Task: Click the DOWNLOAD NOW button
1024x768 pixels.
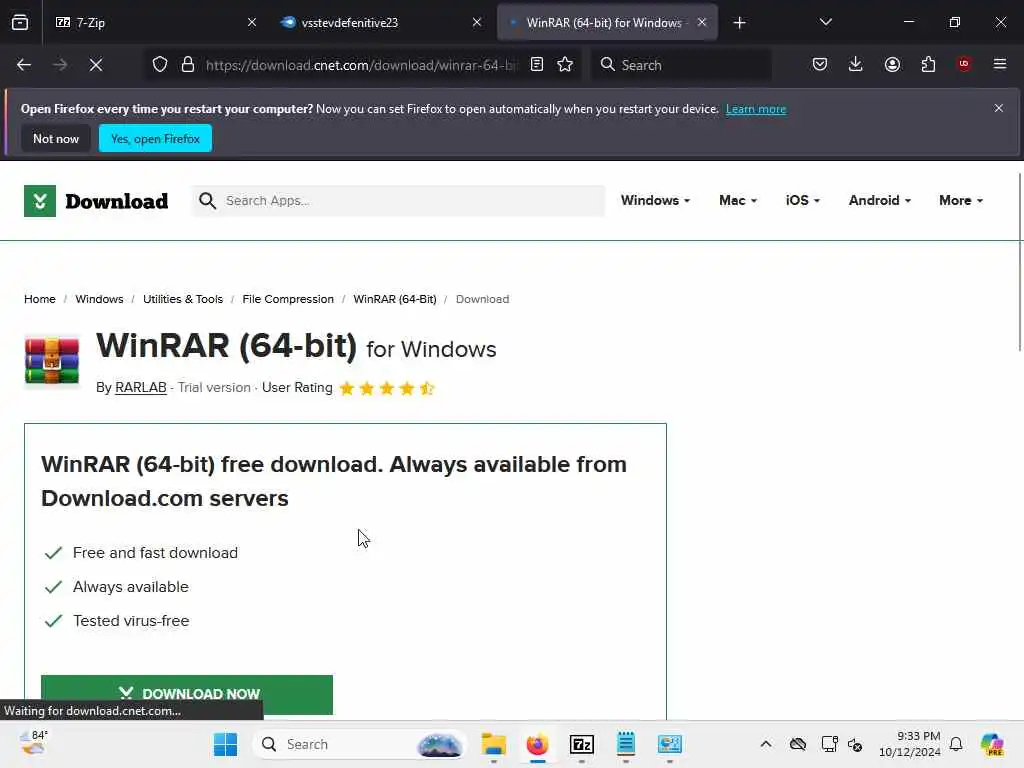Action: 187,694
